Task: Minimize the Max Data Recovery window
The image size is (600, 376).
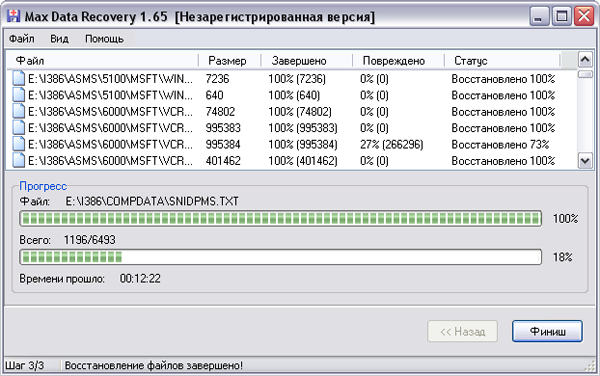Action: tap(539, 16)
